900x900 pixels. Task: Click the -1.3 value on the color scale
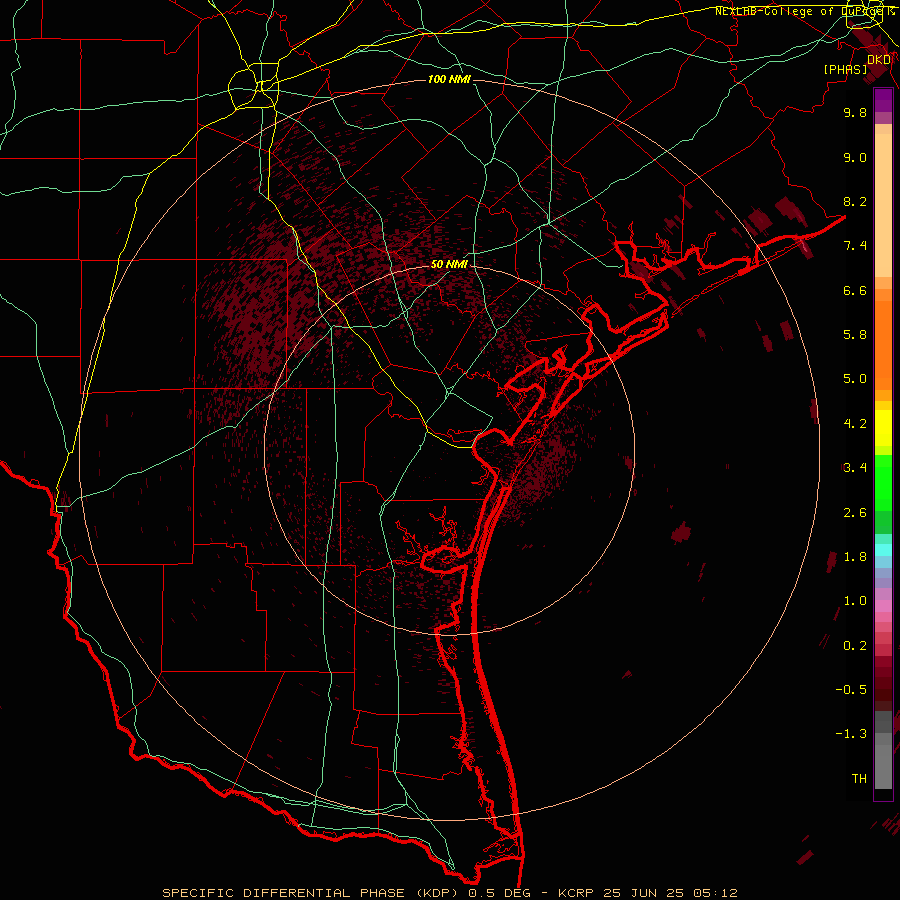click(851, 734)
